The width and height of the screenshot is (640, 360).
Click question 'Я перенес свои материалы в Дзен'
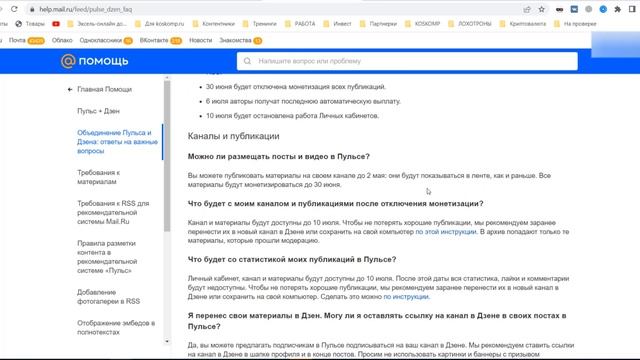(x=377, y=321)
